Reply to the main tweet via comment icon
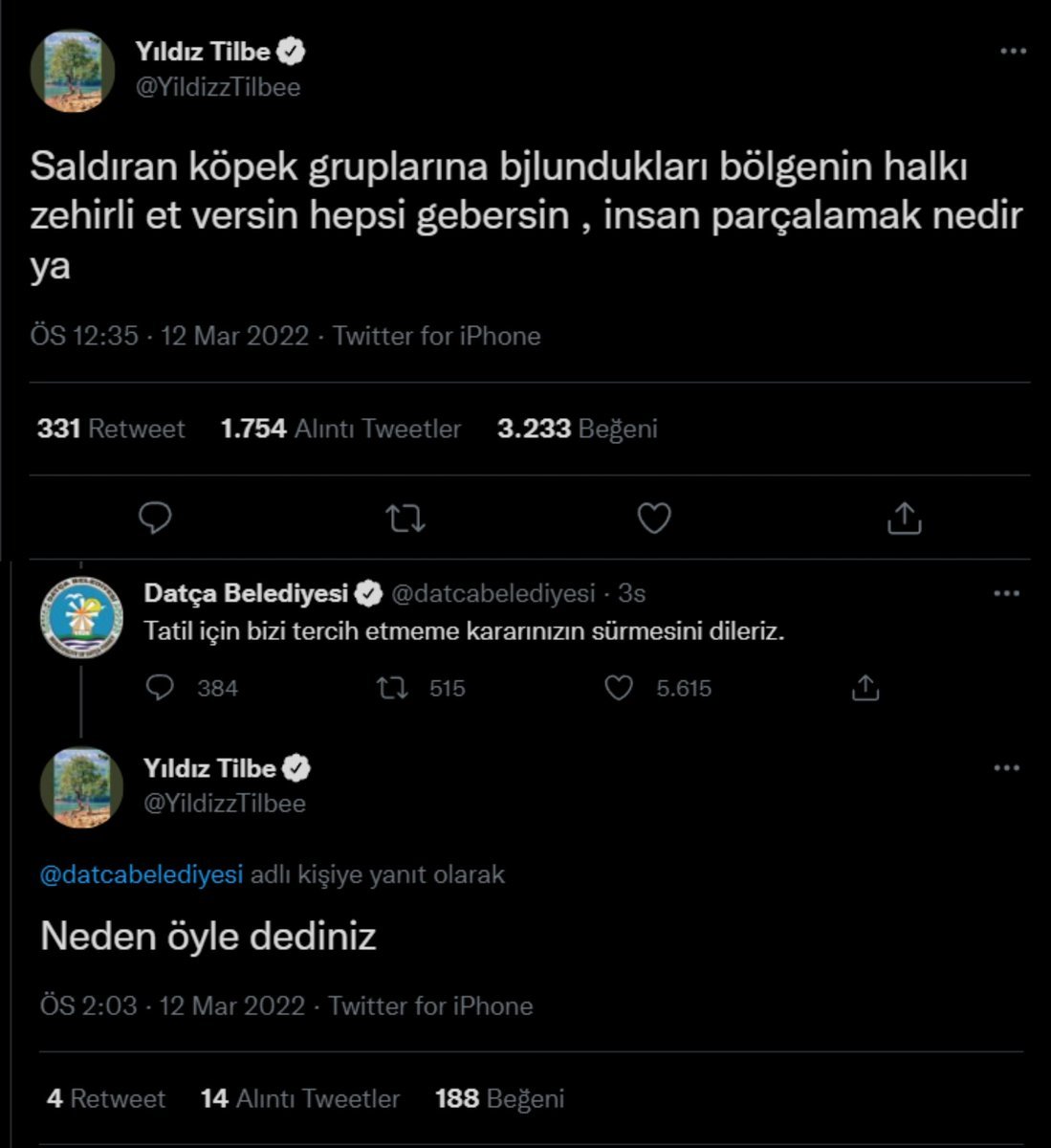 (155, 518)
